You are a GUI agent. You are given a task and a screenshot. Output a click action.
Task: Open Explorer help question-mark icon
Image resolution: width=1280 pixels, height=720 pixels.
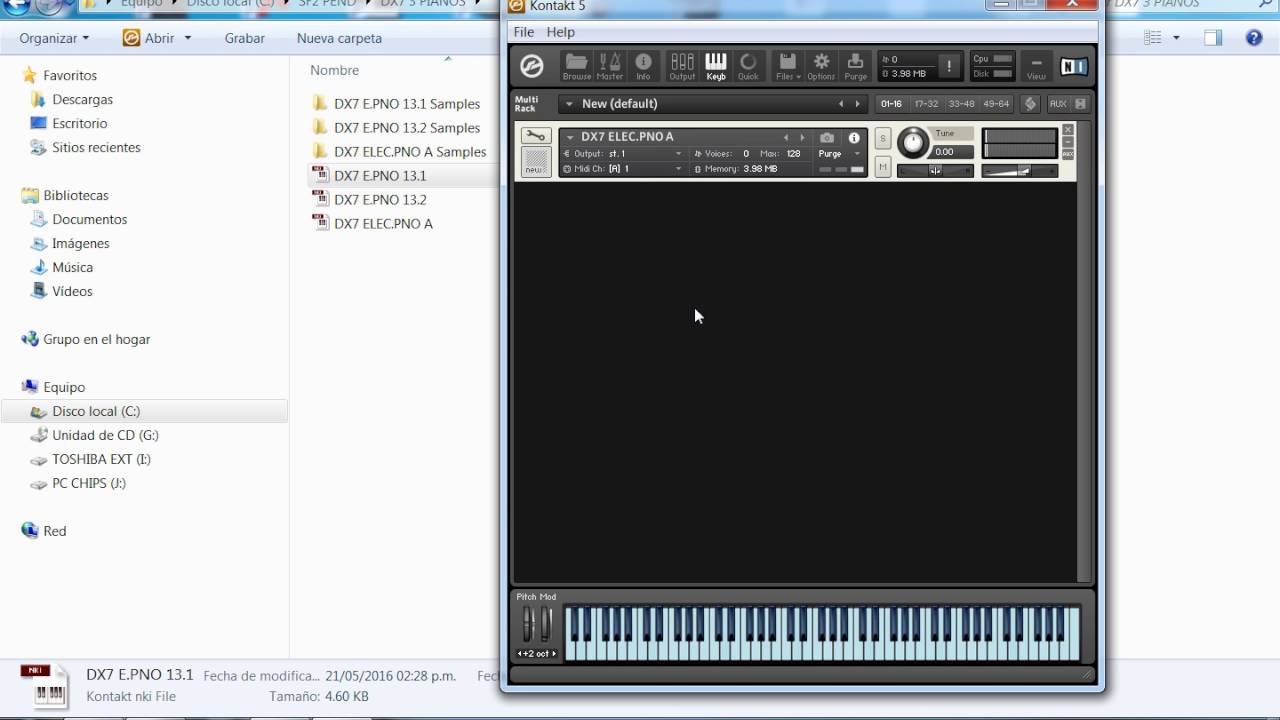[x=1254, y=38]
